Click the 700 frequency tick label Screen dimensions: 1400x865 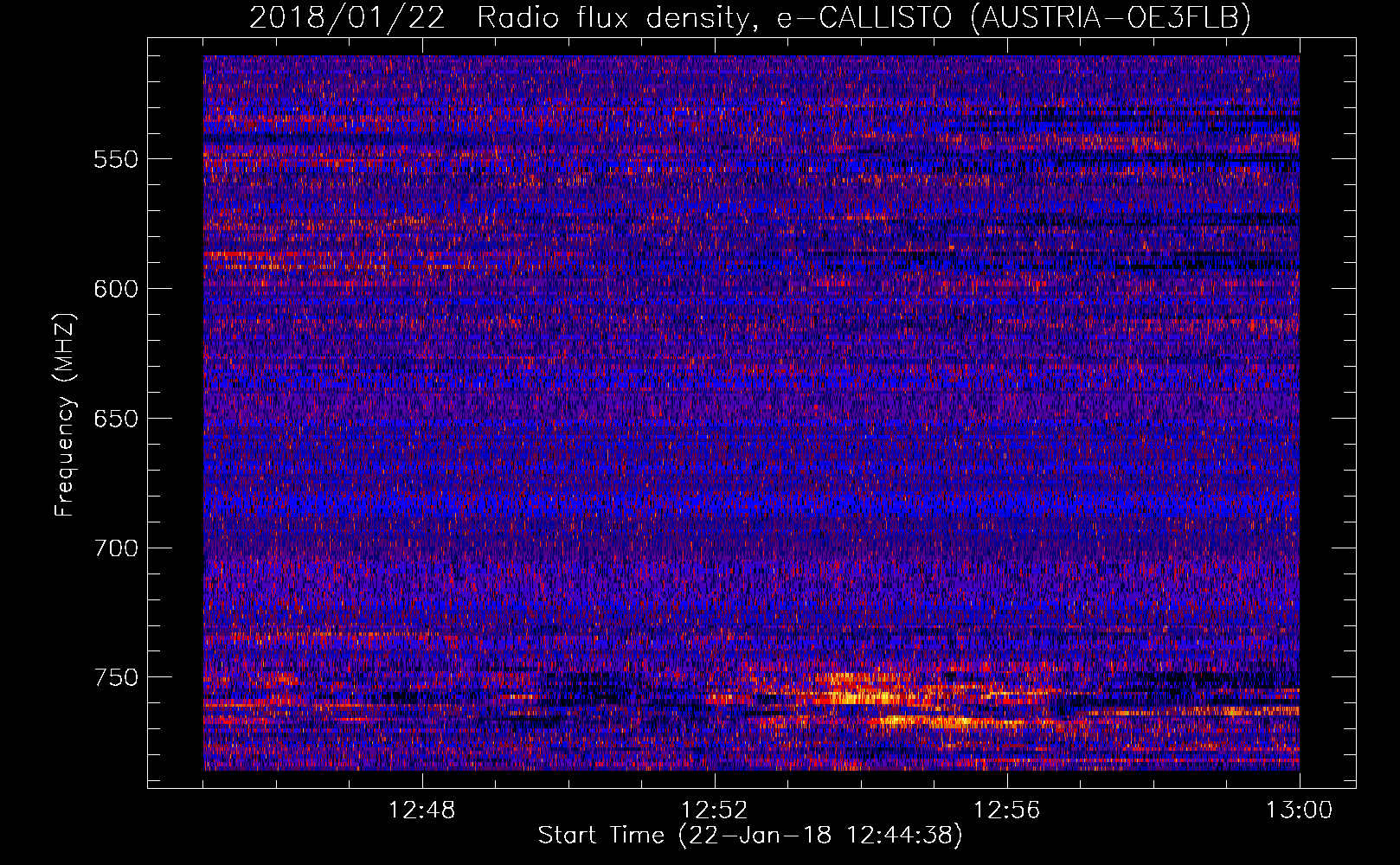click(x=116, y=548)
